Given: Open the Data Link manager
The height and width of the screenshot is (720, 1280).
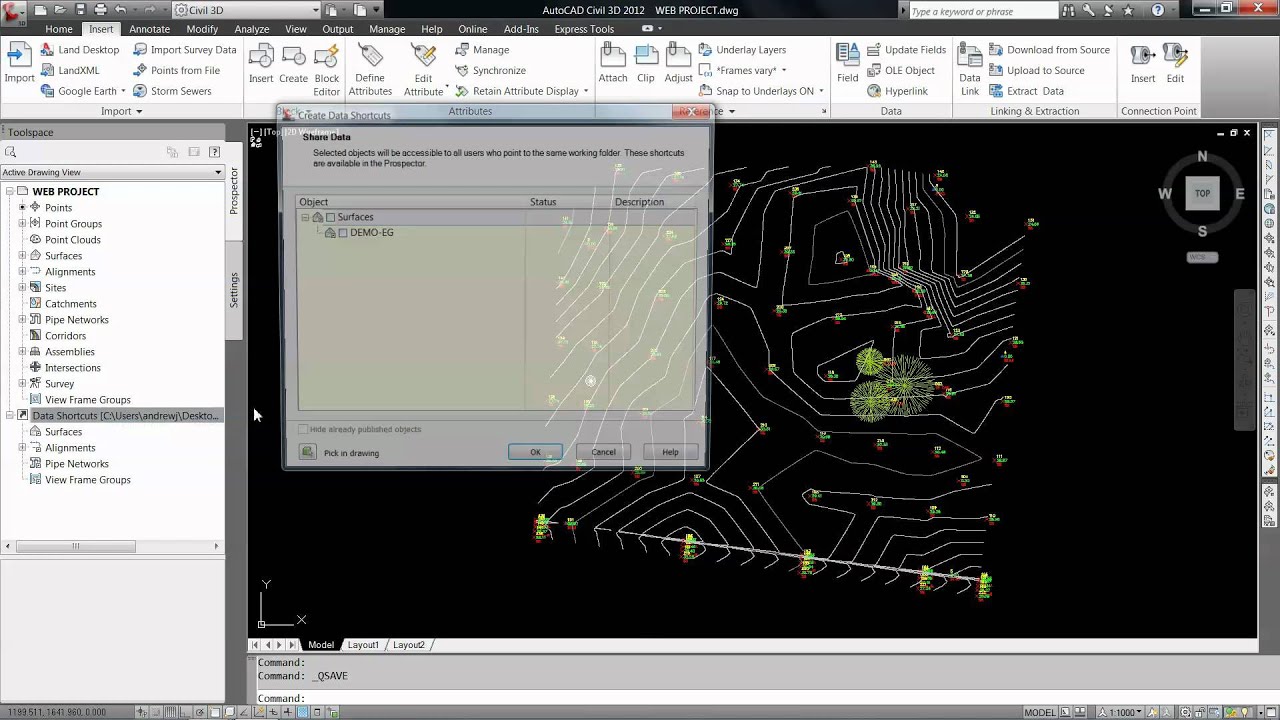Looking at the screenshot, I should click(970, 70).
